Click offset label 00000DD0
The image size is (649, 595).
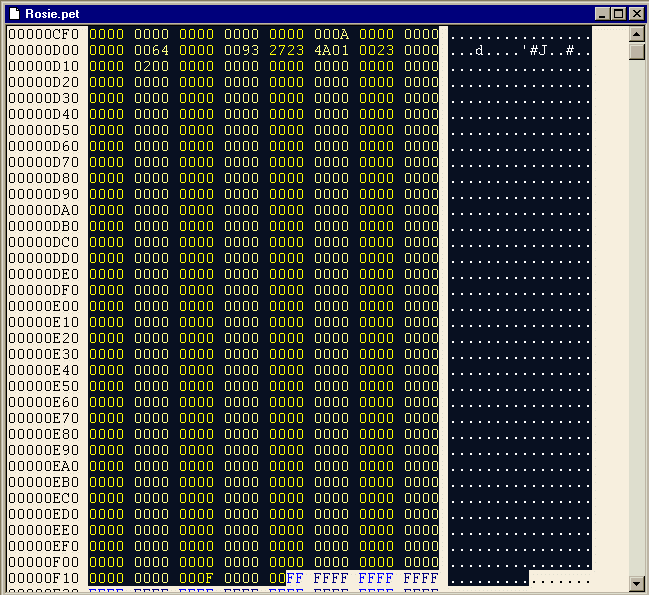coord(43,258)
